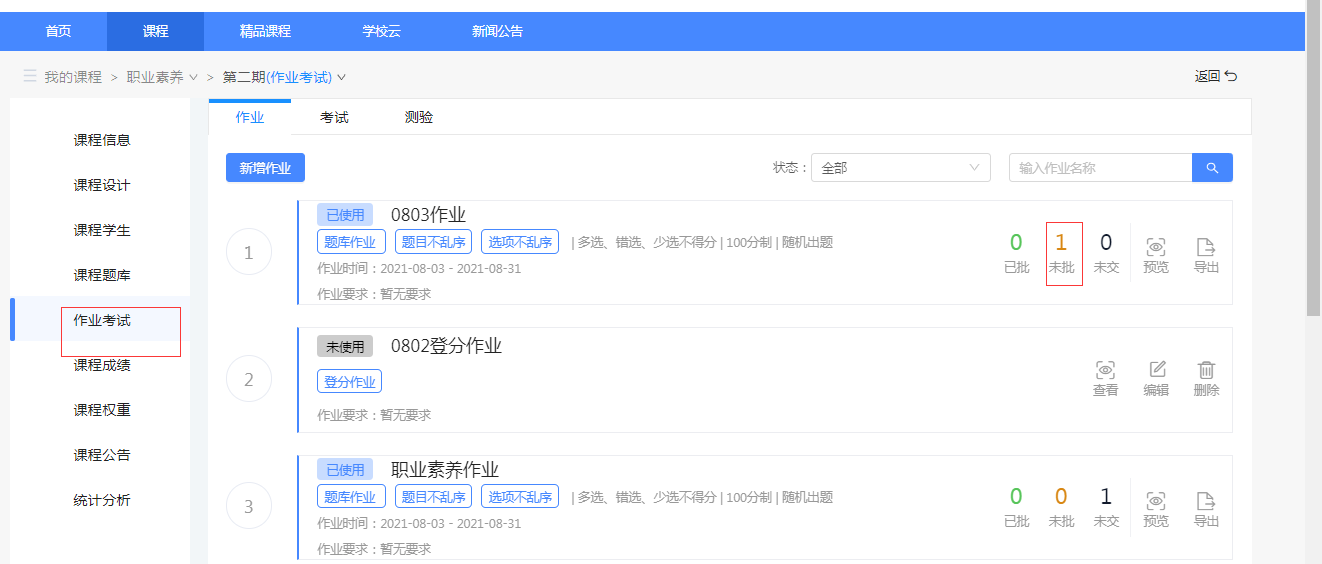This screenshot has width=1322, height=564.
Task: Select 作业考试 in the sidebar
Action: pos(102,320)
